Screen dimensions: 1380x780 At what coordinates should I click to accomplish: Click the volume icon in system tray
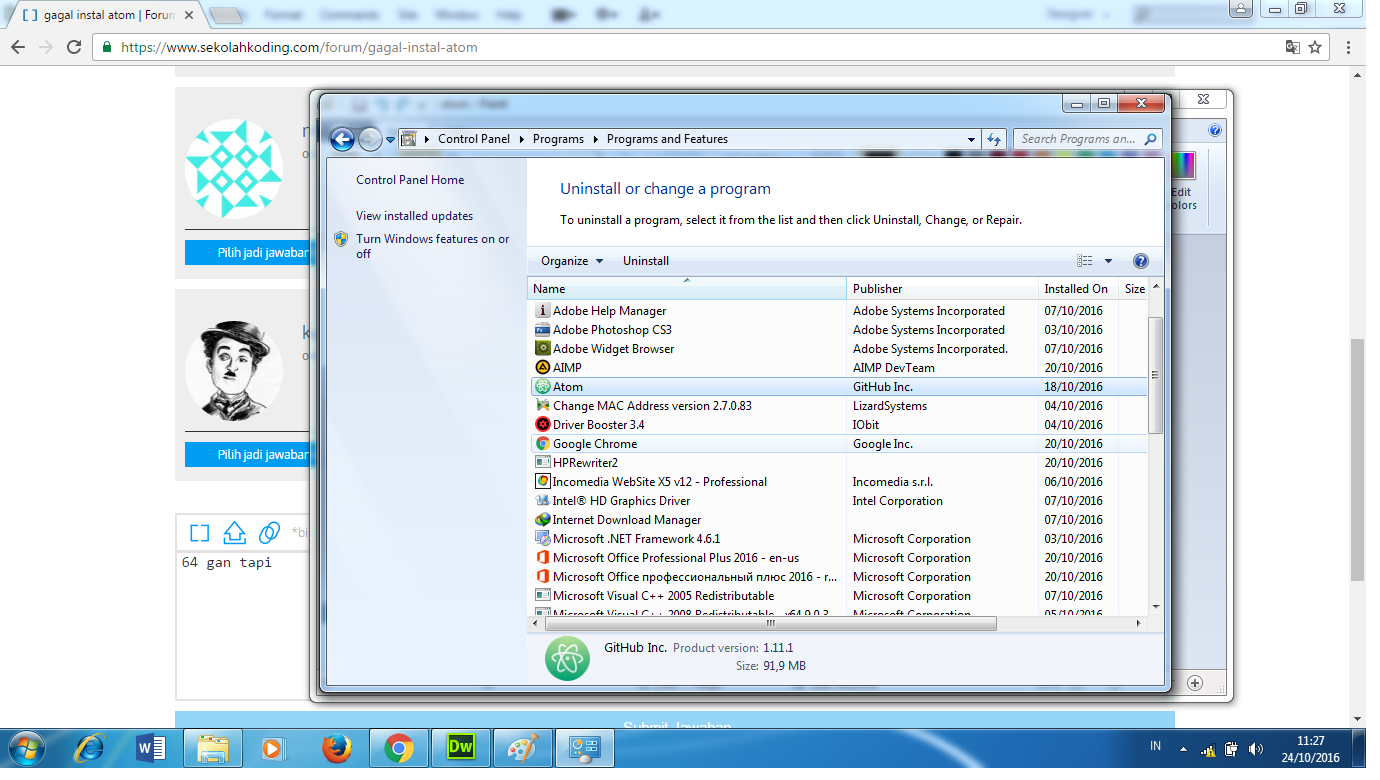pos(1255,748)
